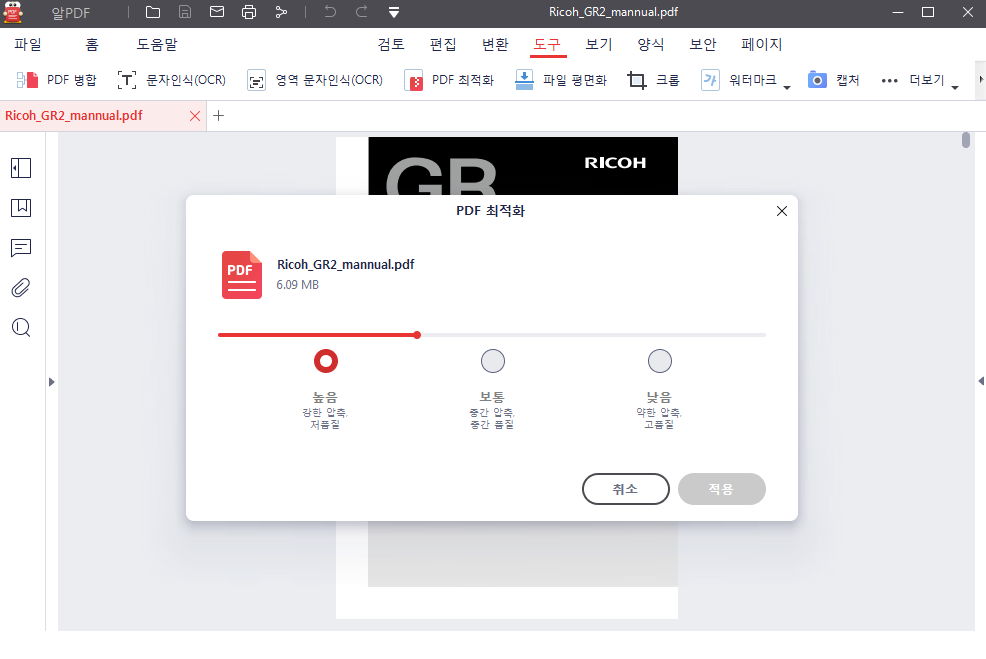Click 파일 평면화 tool
This screenshot has height=659, width=986.
click(x=561, y=80)
